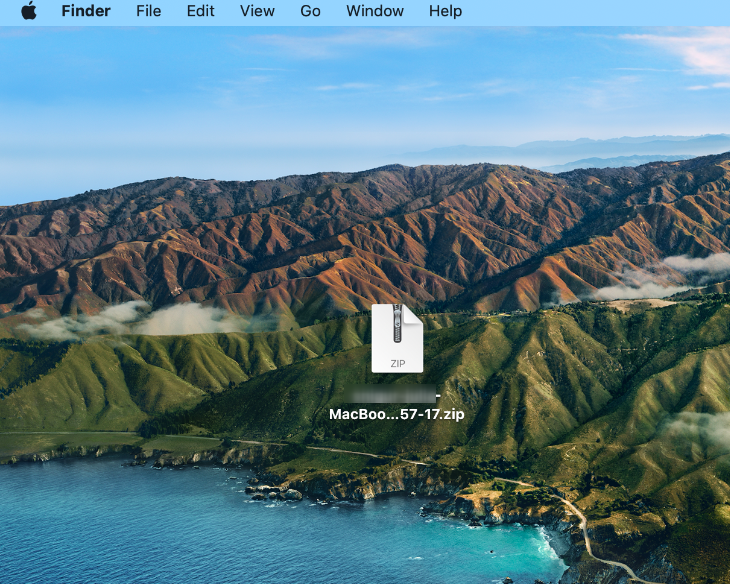
Task: Open the Help menu
Action: coord(445,12)
